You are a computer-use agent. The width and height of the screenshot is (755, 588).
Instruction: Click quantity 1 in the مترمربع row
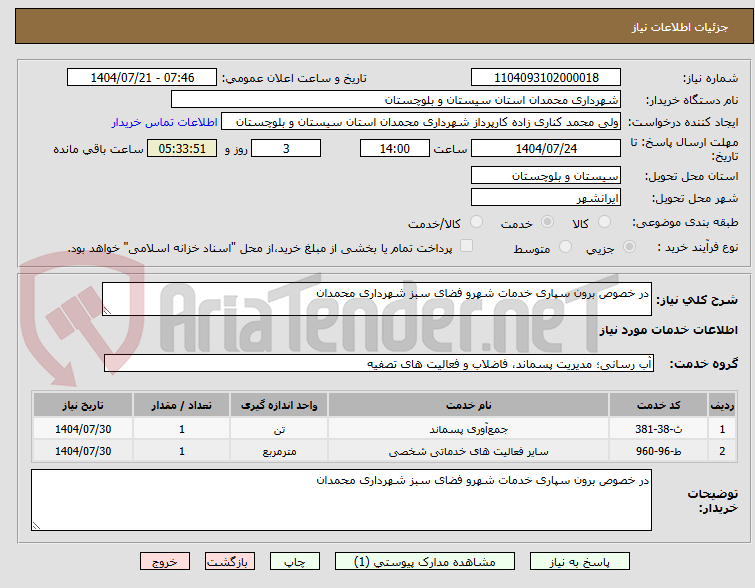point(182,451)
